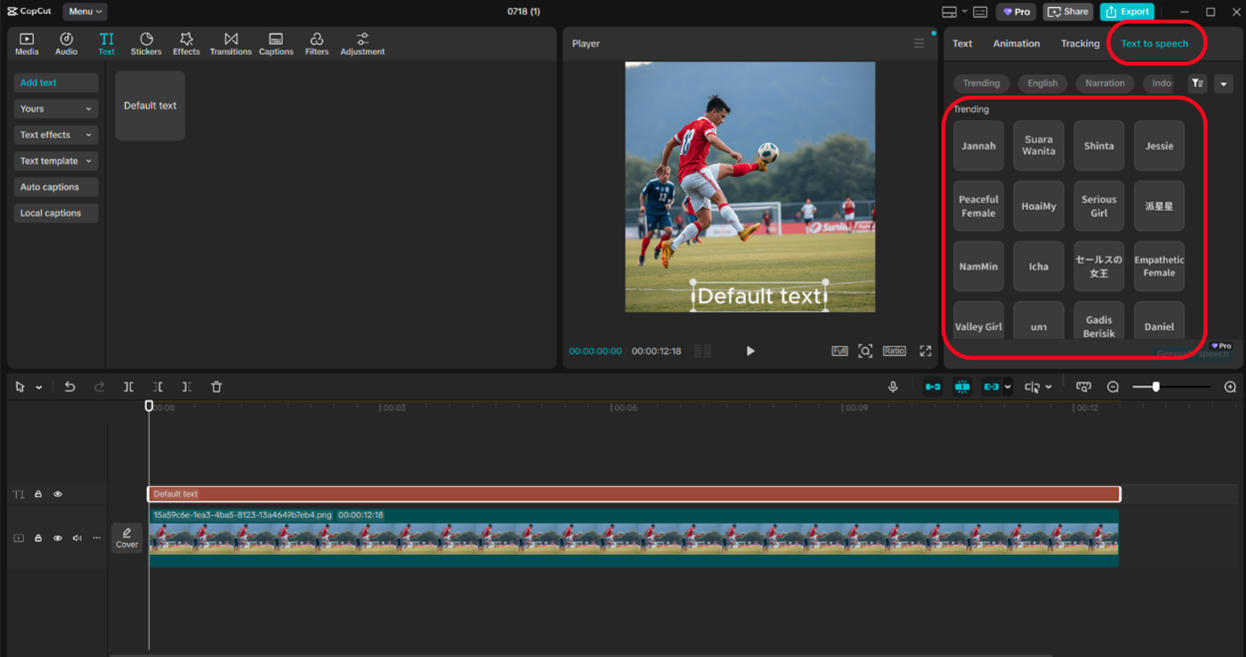This screenshot has width=1246, height=657.
Task: Open the Effects panel
Action: pyautogui.click(x=186, y=43)
